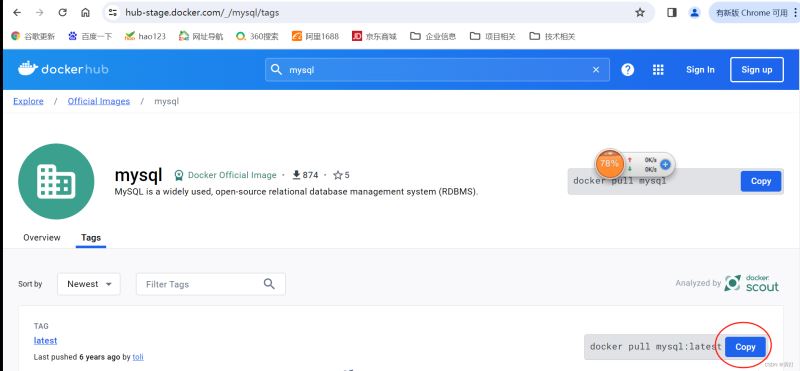Open the hao123 bookmark
The image size is (800, 371).
(x=145, y=36)
